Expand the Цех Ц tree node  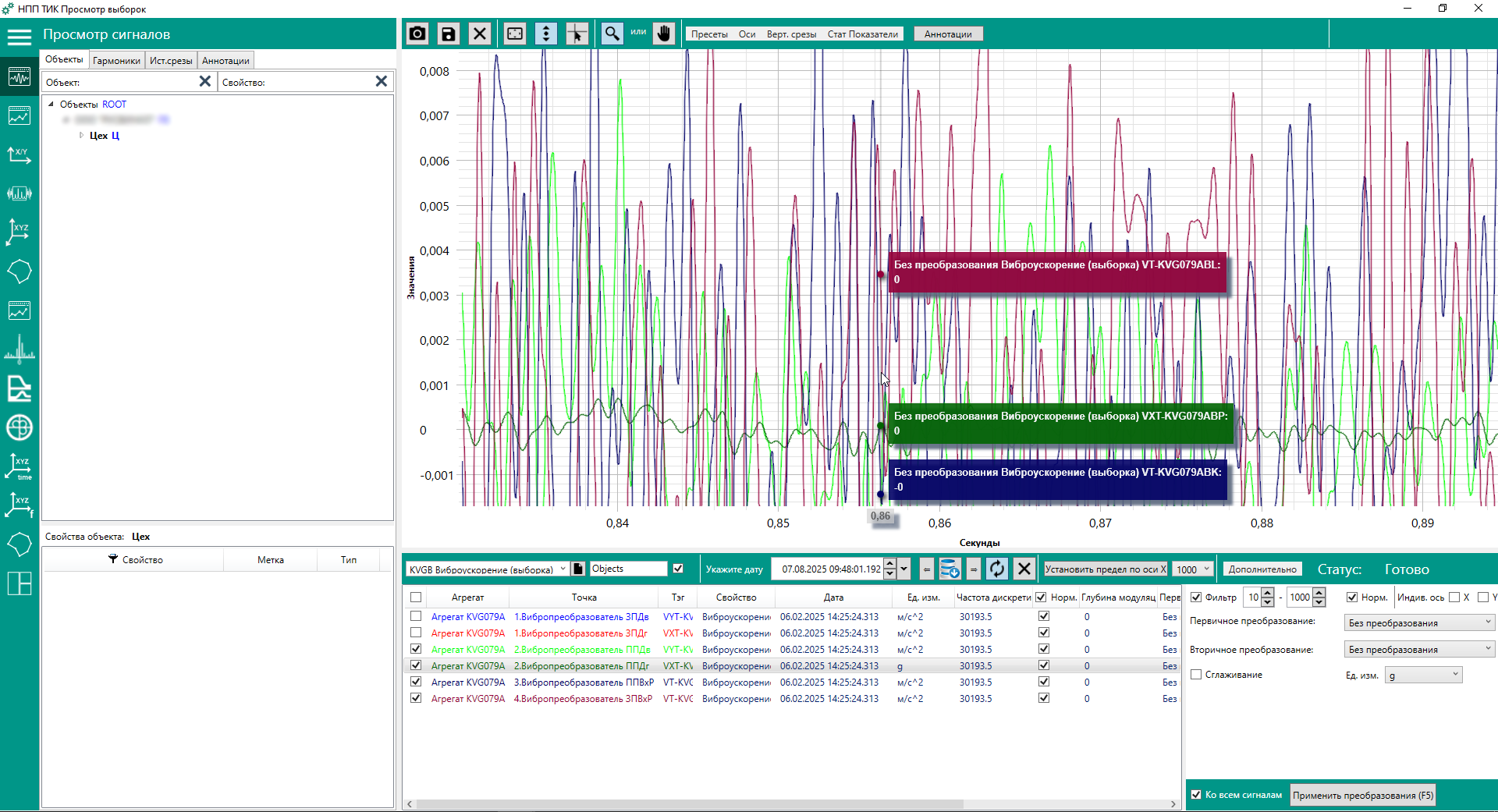tap(82, 135)
